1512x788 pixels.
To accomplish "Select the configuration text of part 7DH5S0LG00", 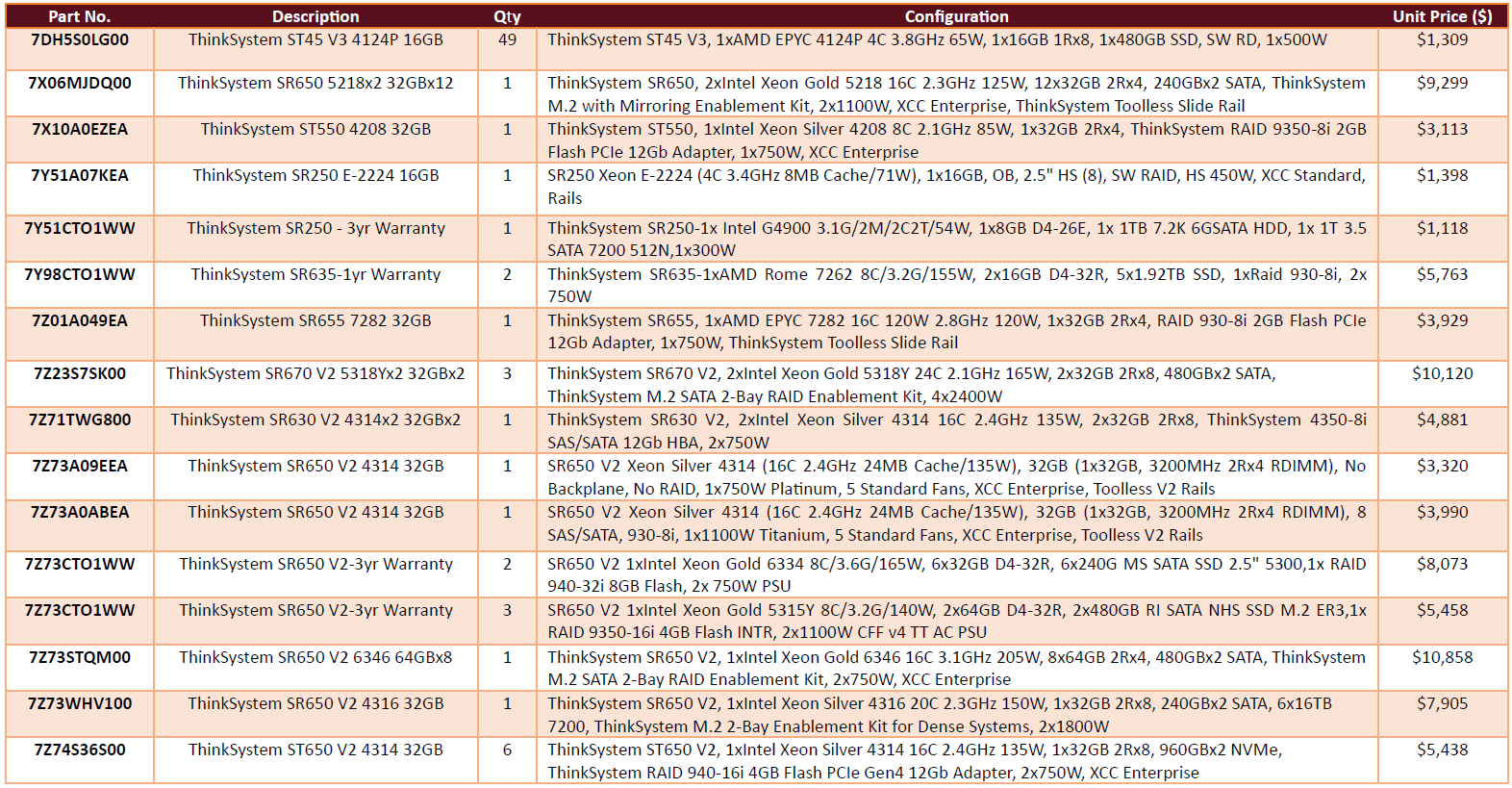I will (937, 39).
